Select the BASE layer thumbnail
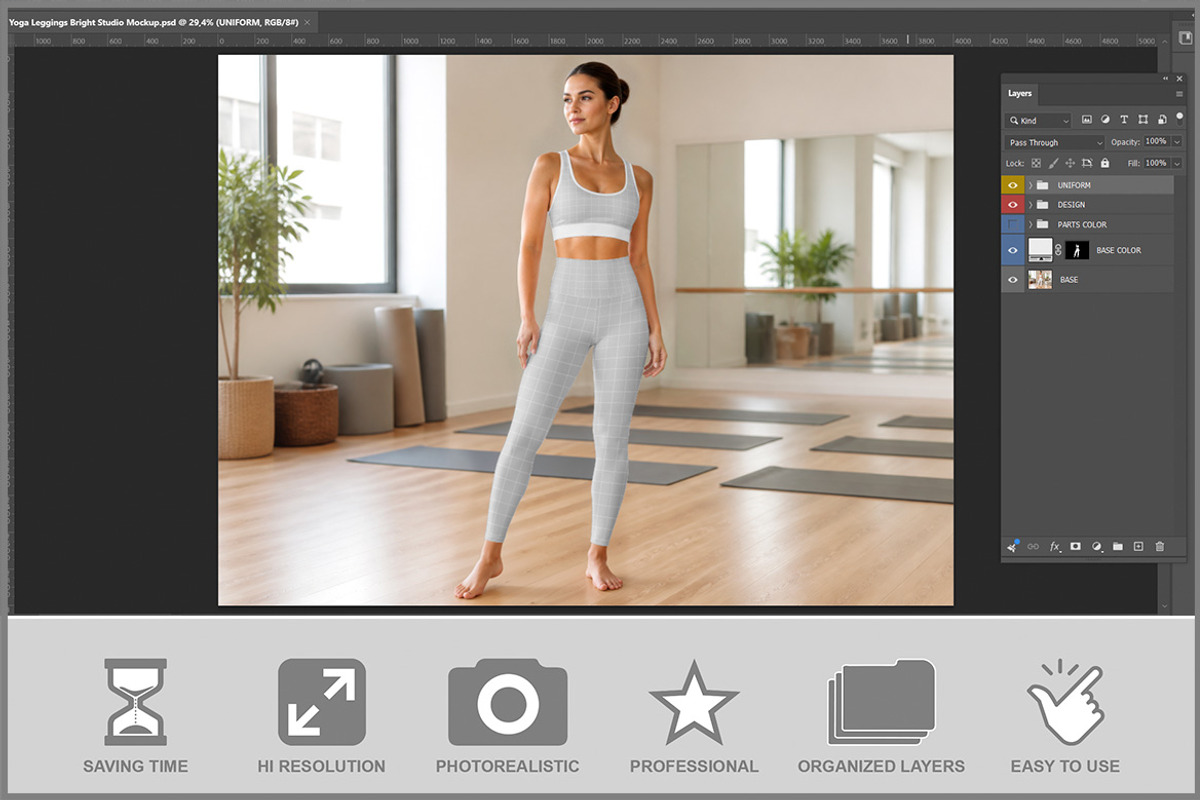 coord(1041,280)
